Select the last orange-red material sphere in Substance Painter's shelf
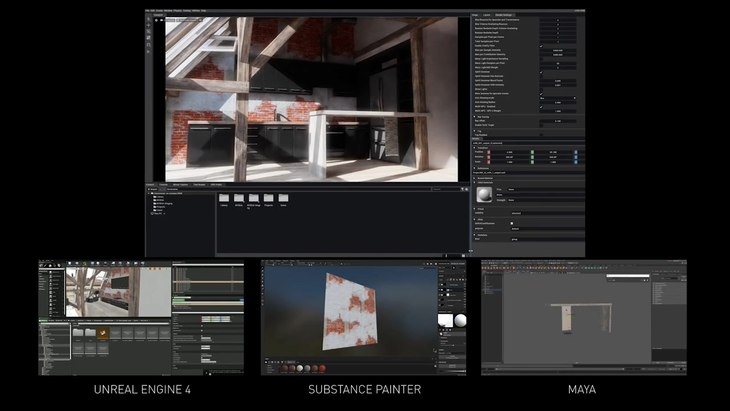Viewport: 730px width, 411px height. [x=322, y=368]
